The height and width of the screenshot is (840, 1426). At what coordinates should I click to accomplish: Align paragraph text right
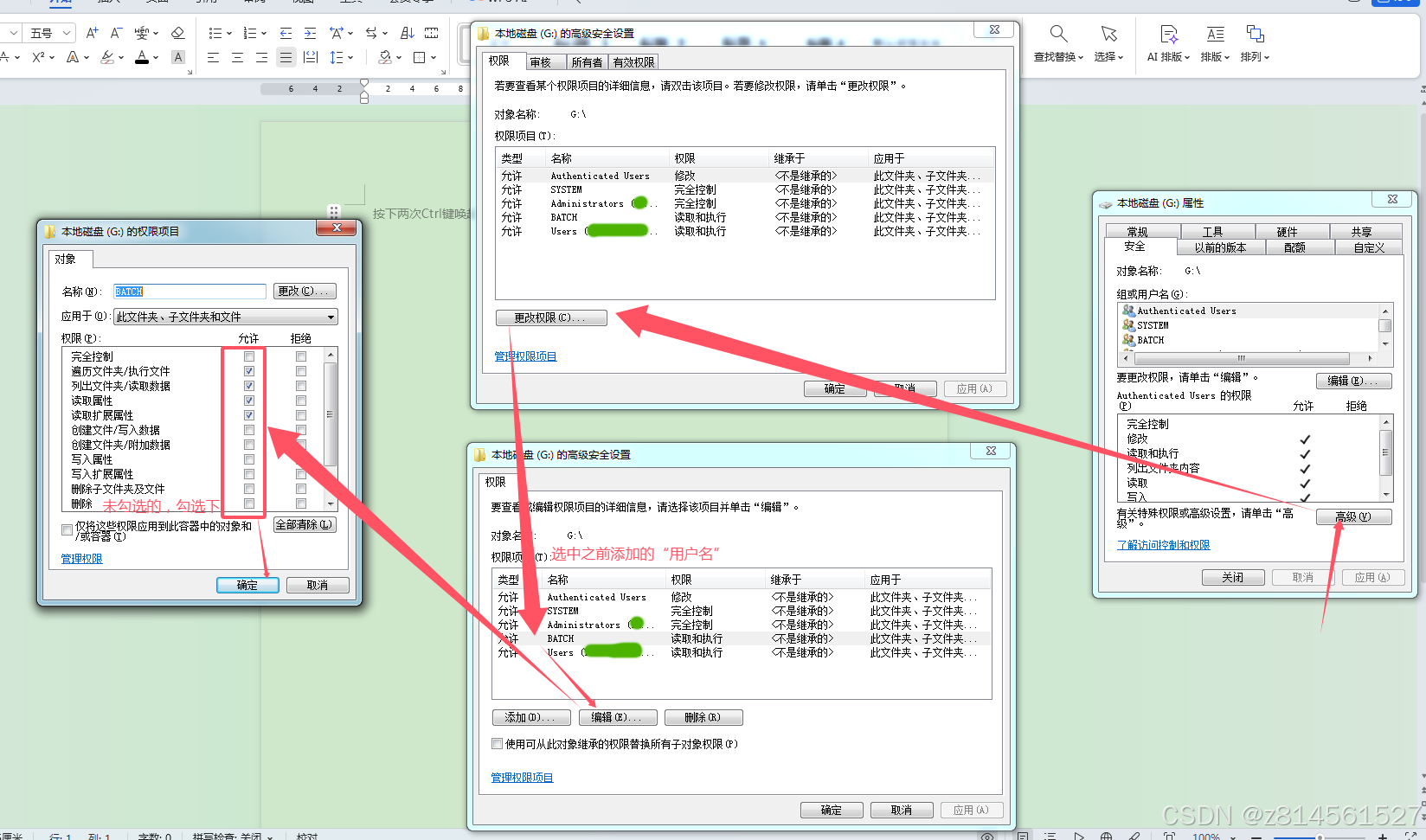[x=261, y=57]
